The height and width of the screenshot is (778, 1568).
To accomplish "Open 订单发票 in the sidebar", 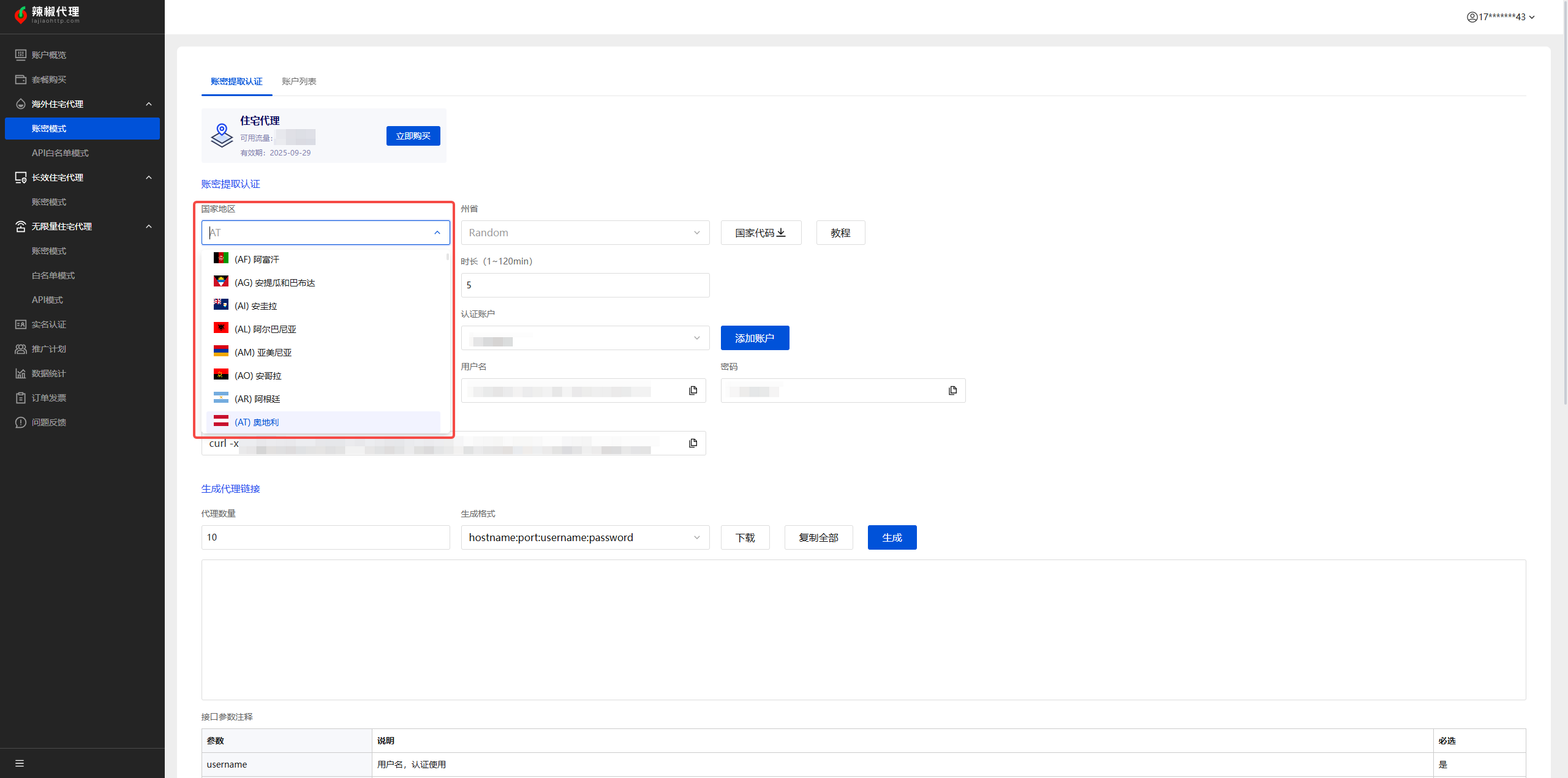I will (49, 398).
